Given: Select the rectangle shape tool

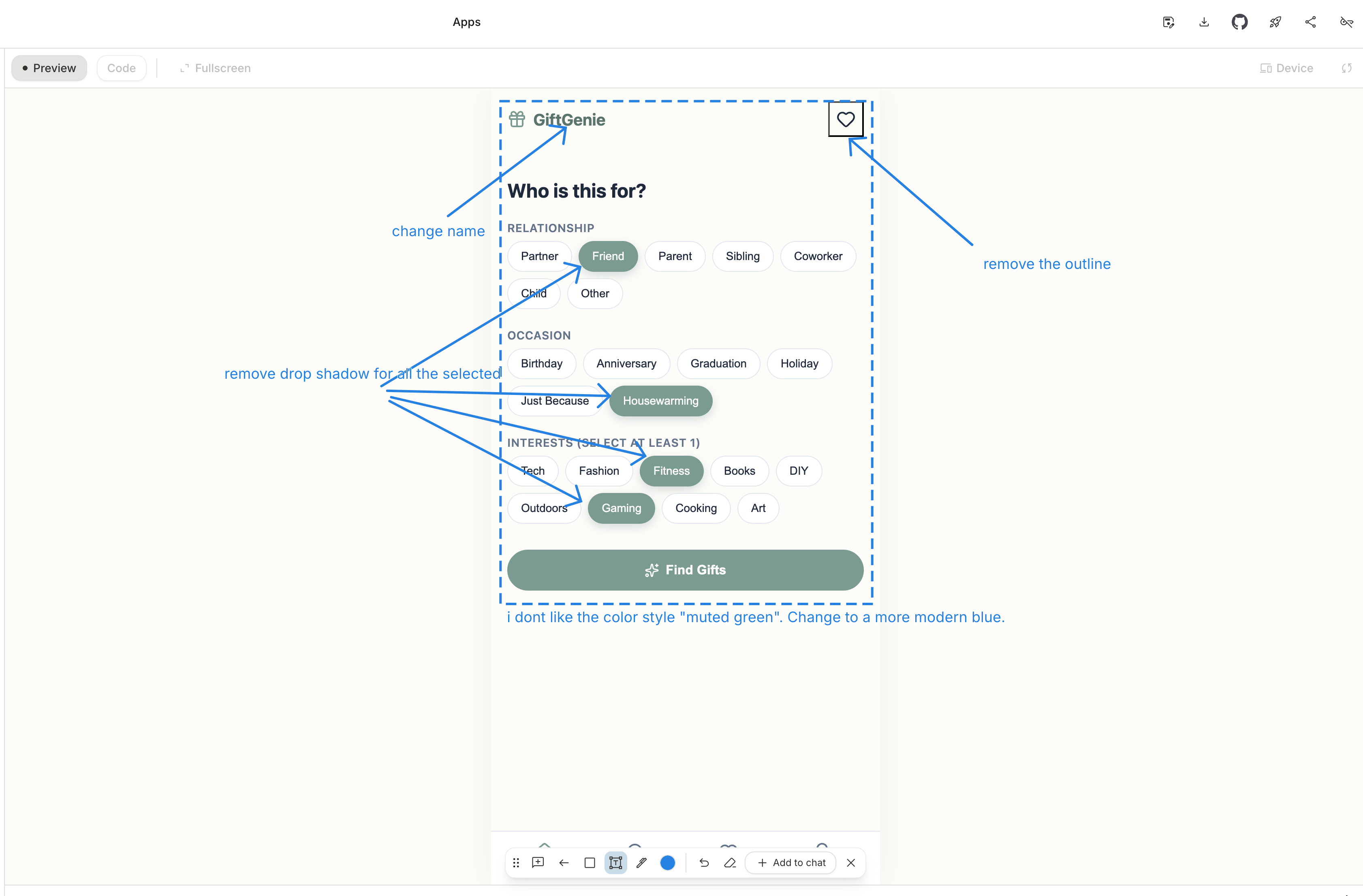Looking at the screenshot, I should (589, 863).
